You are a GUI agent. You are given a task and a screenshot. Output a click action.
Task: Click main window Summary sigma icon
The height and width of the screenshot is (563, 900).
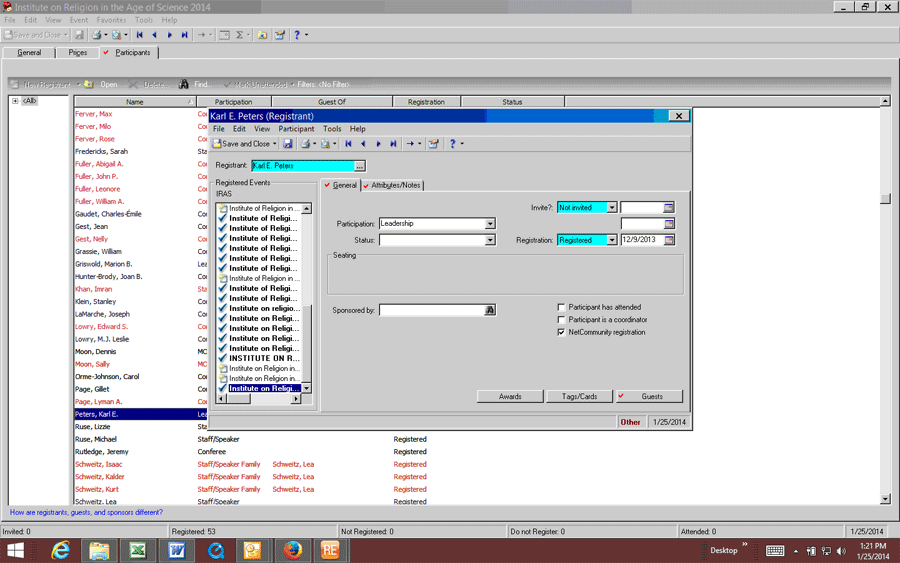240,35
